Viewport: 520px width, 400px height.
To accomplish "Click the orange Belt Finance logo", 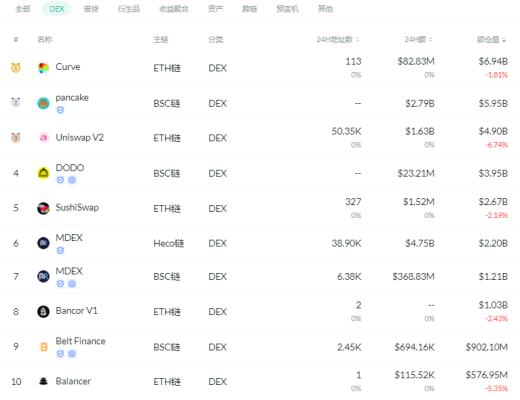I will (44, 347).
